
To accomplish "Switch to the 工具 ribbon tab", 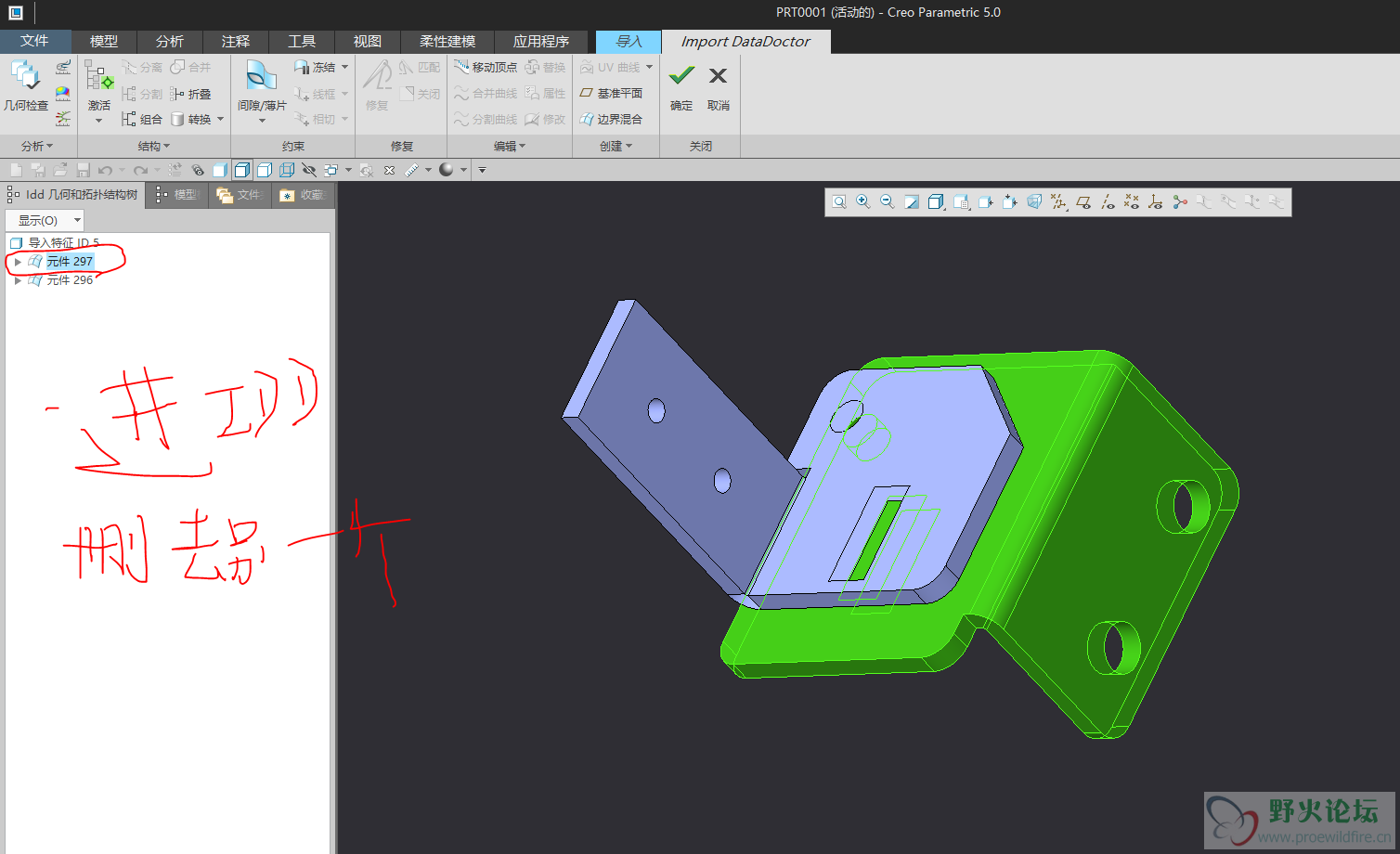I will [x=302, y=41].
